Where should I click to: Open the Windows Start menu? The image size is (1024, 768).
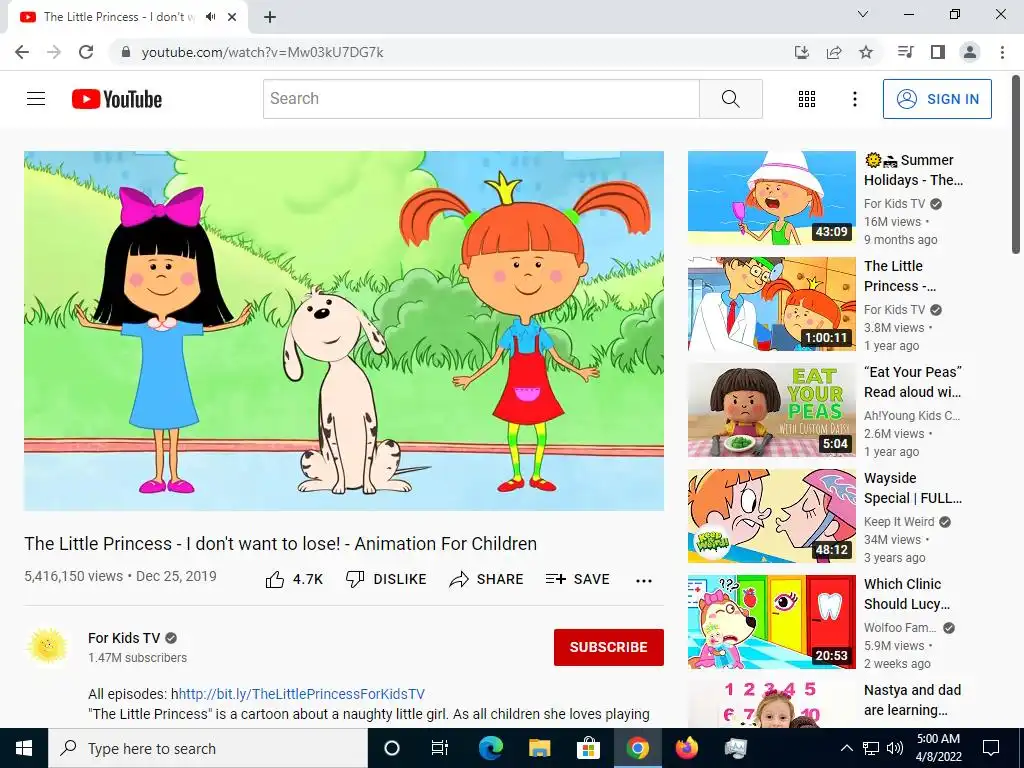(24, 748)
